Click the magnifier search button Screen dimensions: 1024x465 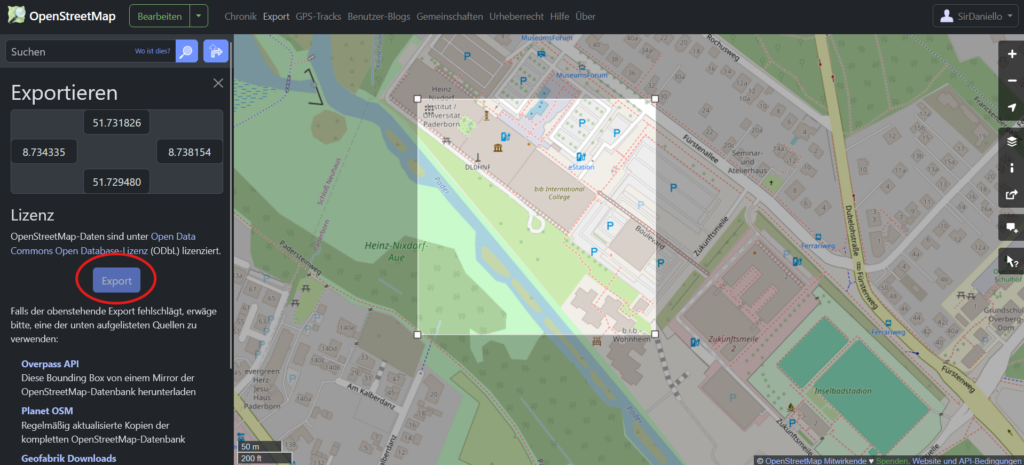click(x=186, y=51)
